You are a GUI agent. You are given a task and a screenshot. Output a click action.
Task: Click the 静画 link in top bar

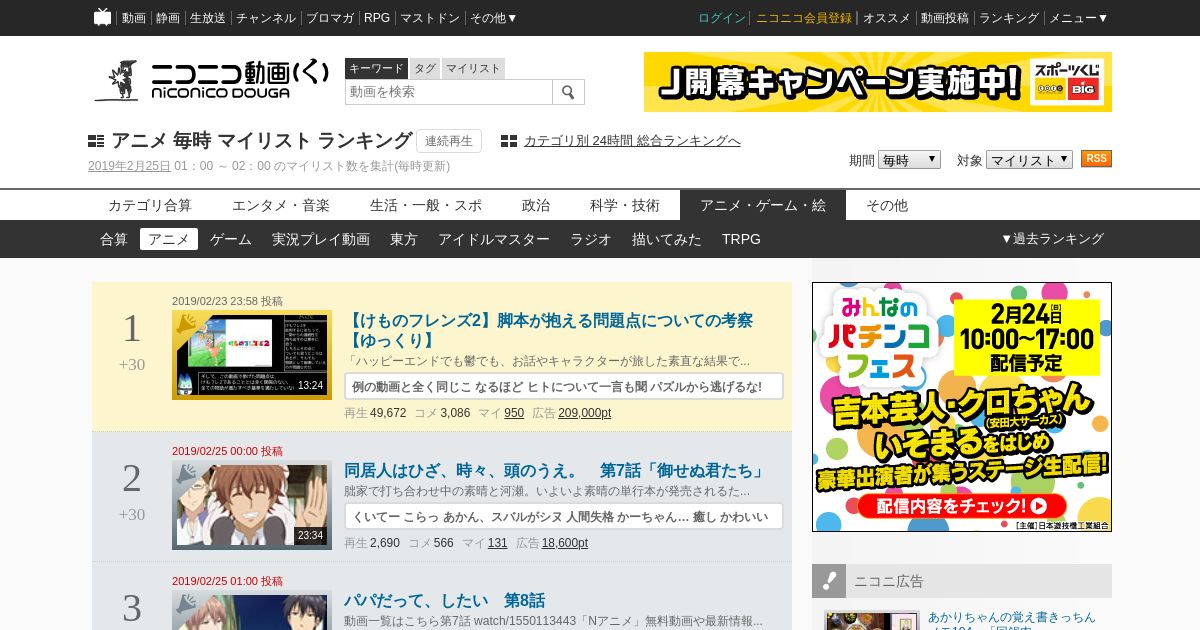click(168, 18)
